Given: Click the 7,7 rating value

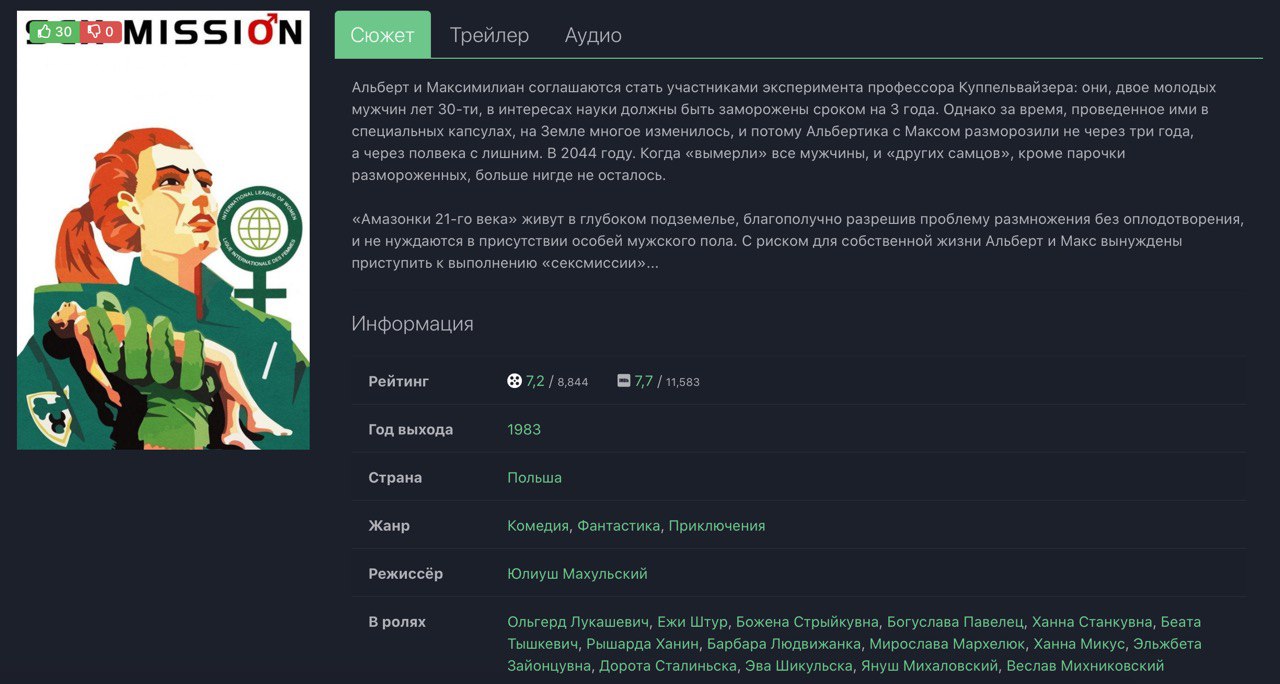Looking at the screenshot, I should pyautogui.click(x=643, y=381).
